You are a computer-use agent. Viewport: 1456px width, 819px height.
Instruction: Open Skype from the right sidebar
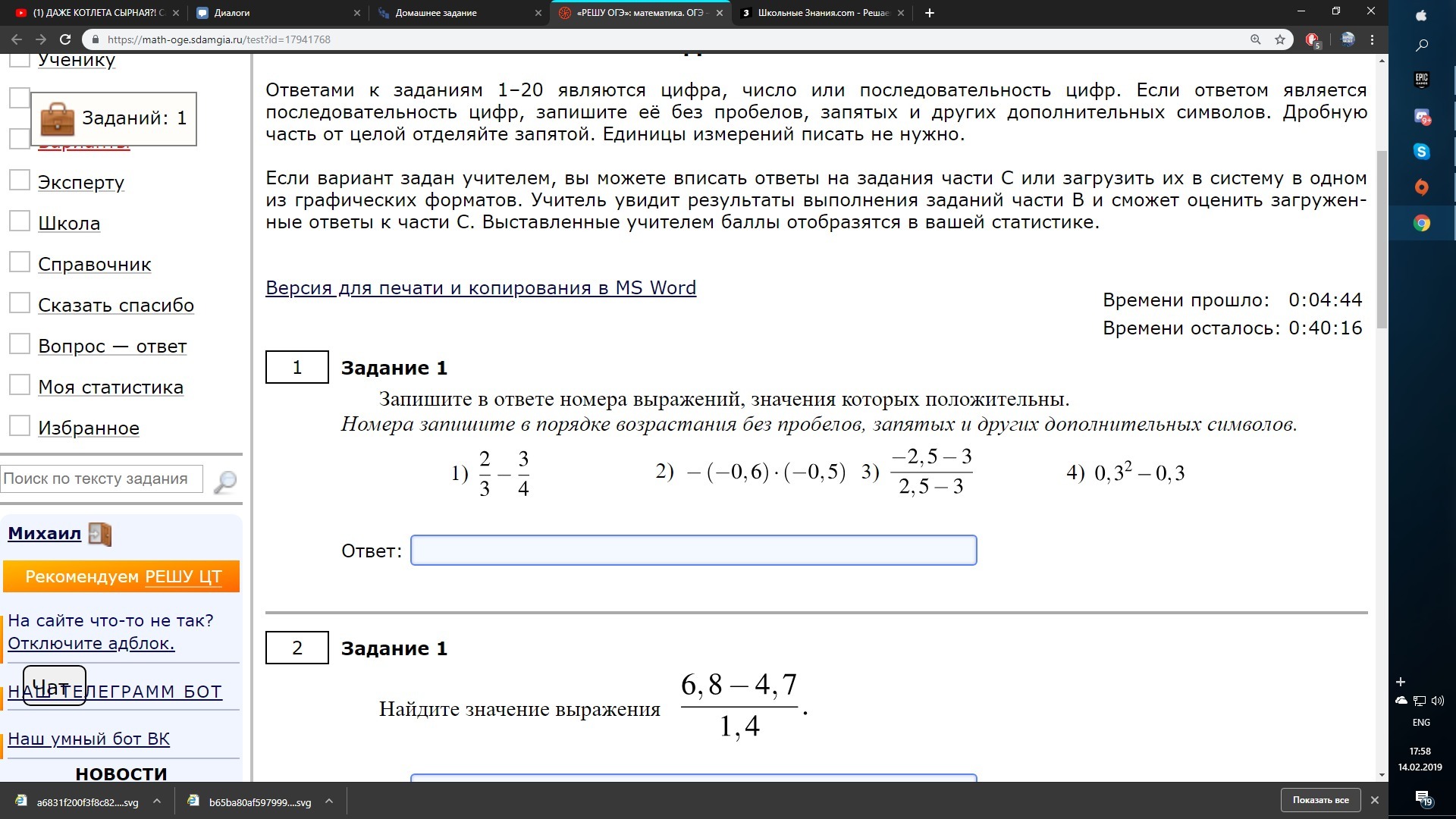[1421, 152]
